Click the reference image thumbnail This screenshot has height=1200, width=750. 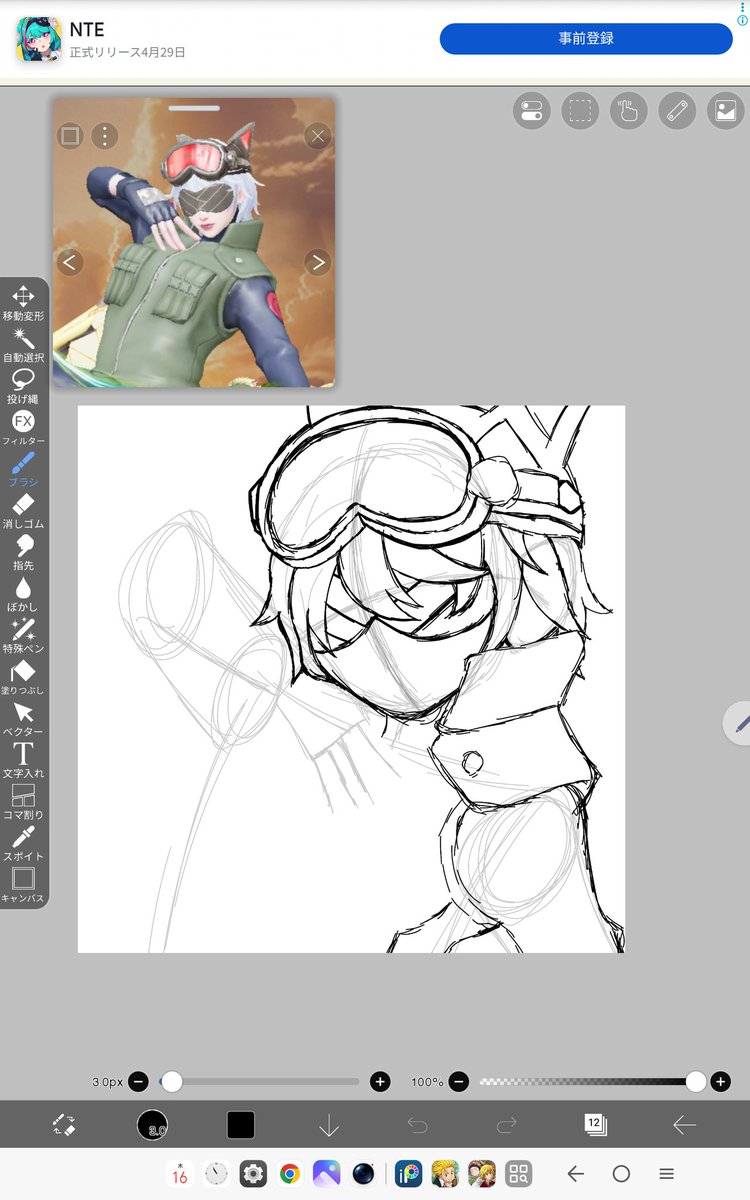coord(194,243)
